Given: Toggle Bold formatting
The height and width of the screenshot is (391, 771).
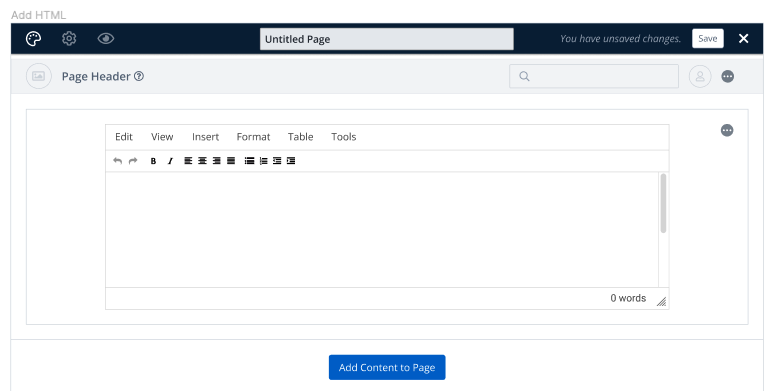Looking at the screenshot, I should pos(153,161).
